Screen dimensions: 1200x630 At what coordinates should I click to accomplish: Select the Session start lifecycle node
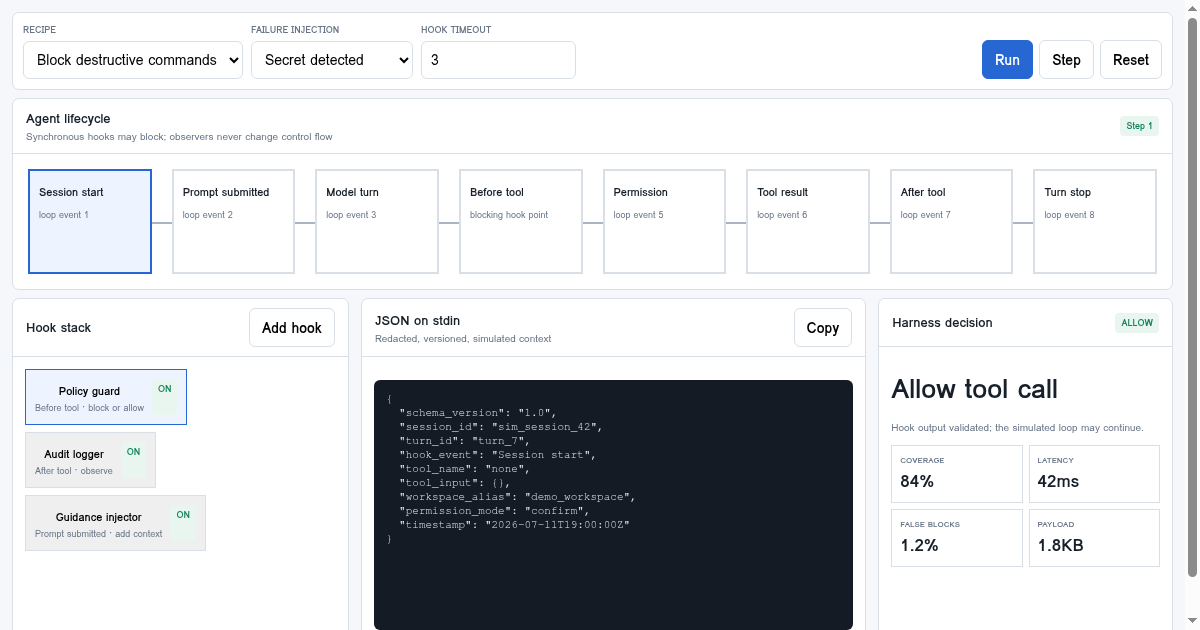tap(90, 221)
